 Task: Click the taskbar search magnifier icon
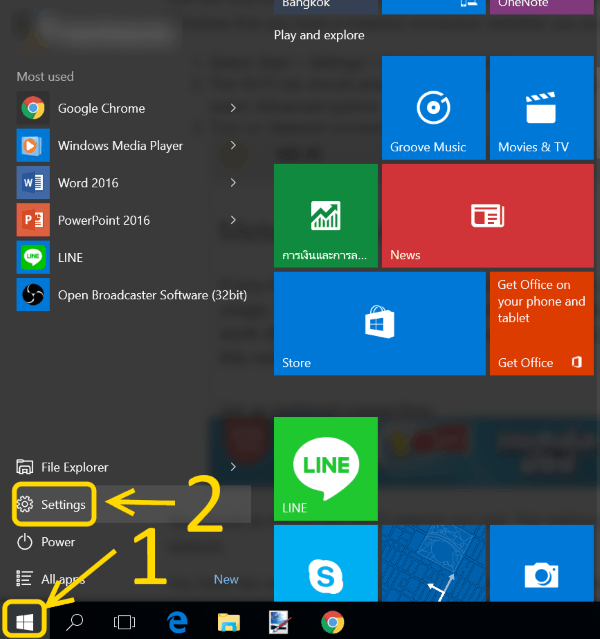pos(75,621)
